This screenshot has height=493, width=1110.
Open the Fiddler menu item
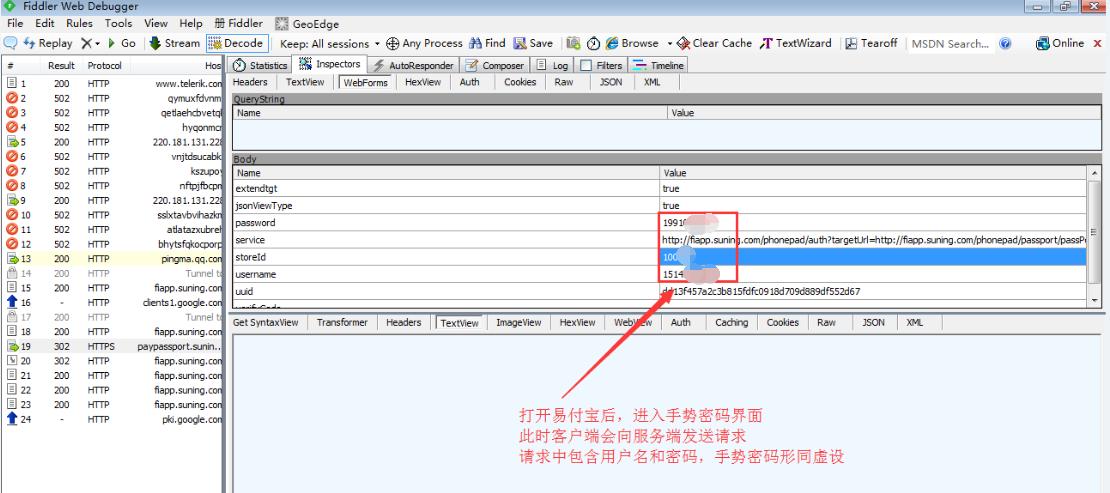[238, 23]
